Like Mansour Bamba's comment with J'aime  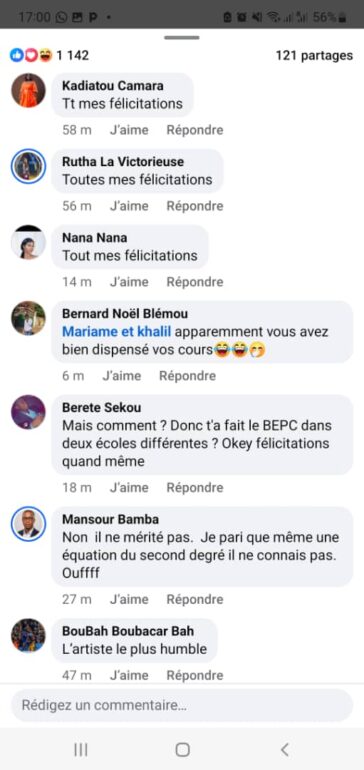(129, 600)
